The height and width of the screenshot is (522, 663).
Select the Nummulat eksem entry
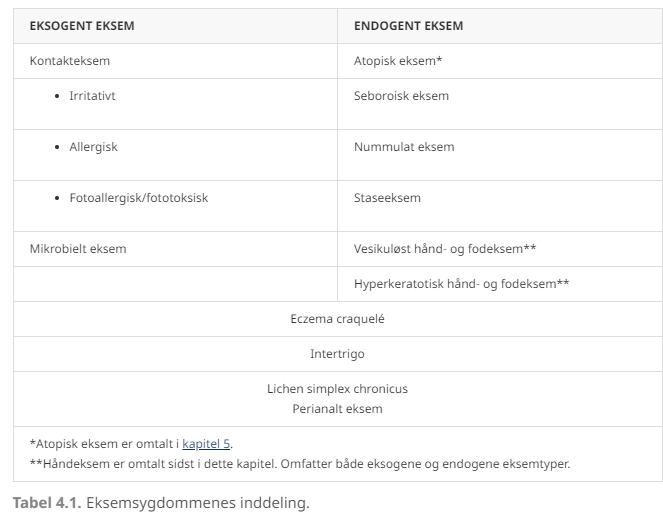(x=404, y=147)
